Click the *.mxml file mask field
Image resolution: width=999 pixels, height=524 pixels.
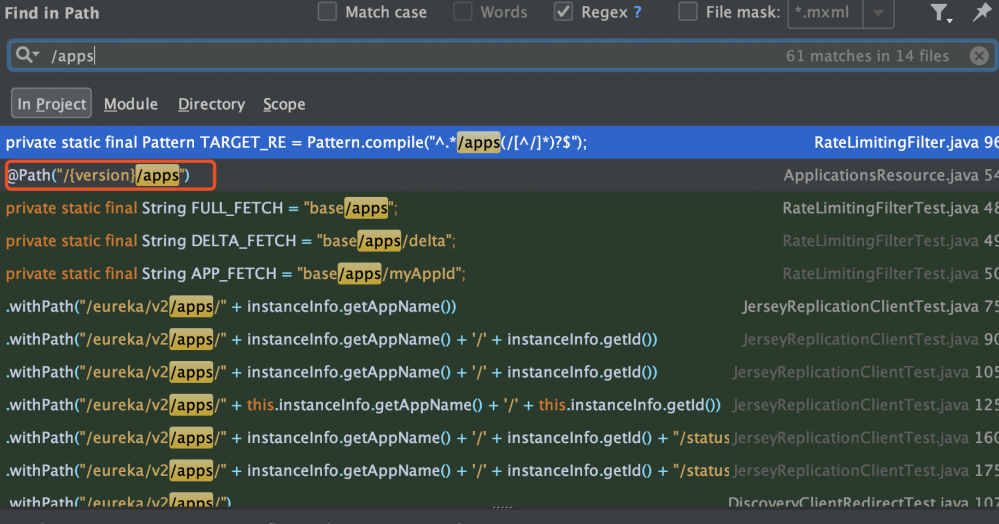point(824,13)
